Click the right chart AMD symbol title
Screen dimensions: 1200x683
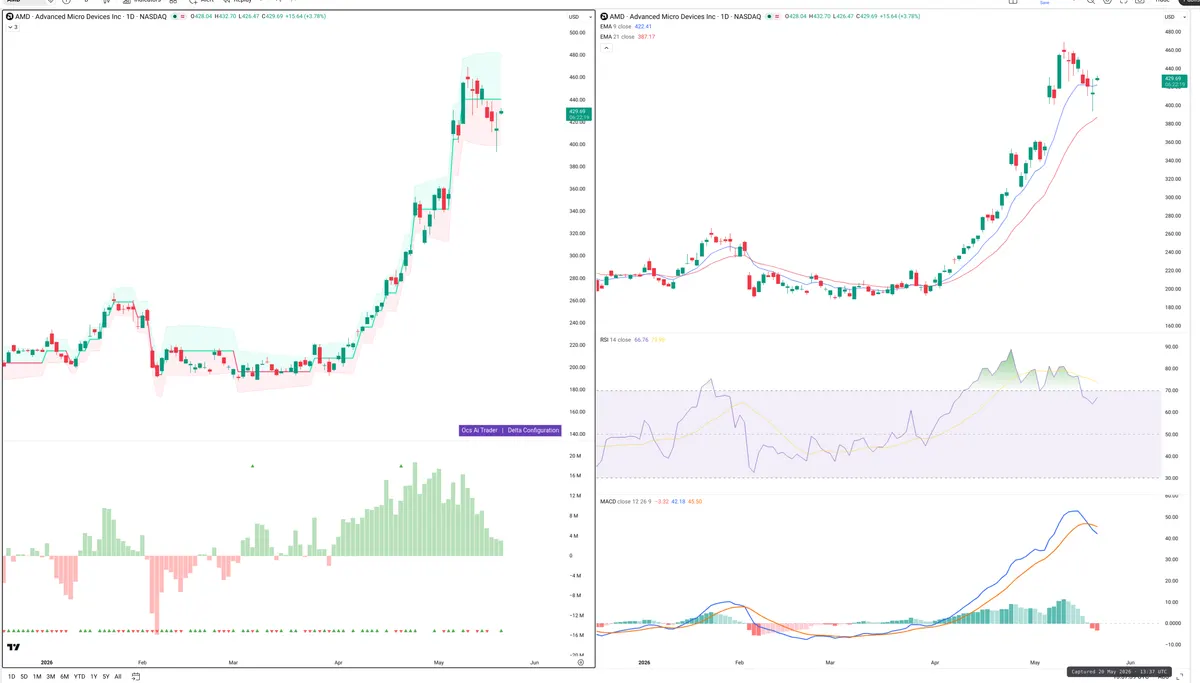click(685, 17)
